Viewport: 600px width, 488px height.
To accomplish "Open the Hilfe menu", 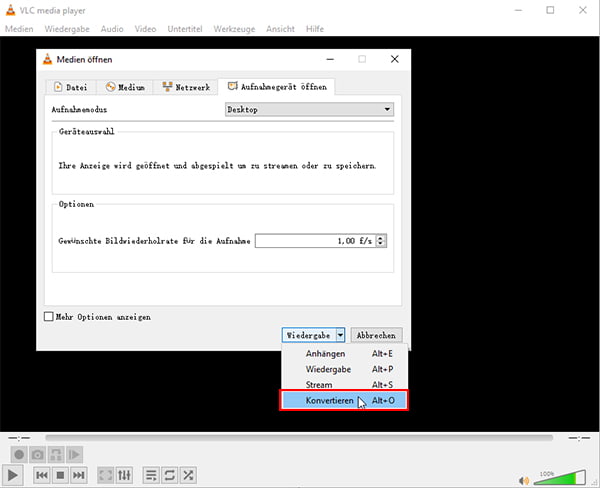I will 315,29.
